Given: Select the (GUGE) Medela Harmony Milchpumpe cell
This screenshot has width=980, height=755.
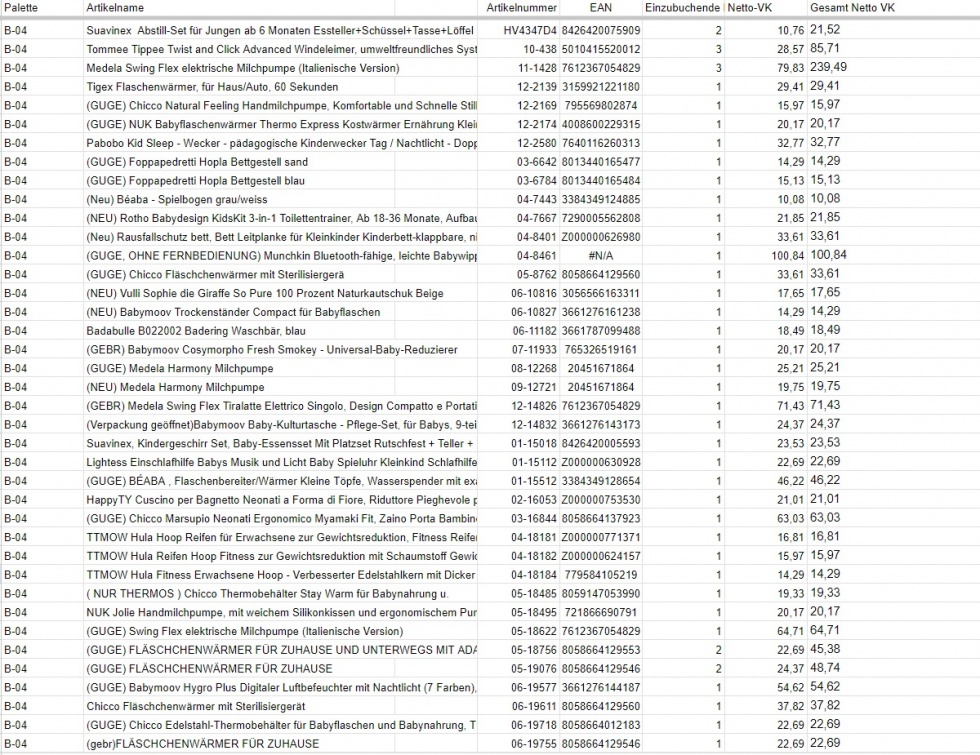Looking at the screenshot, I should 180,368.
